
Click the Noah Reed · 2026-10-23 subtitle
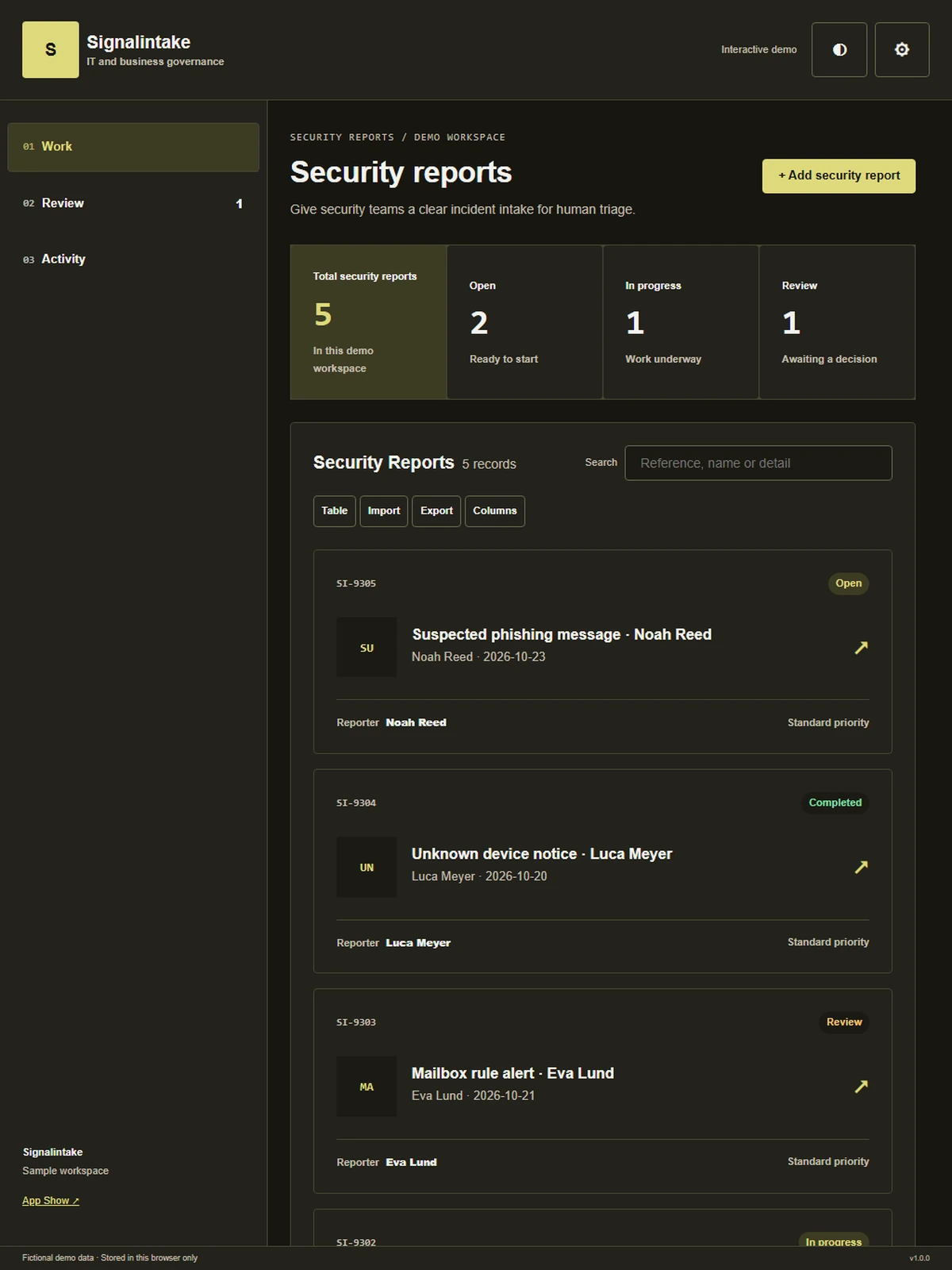[x=478, y=657]
